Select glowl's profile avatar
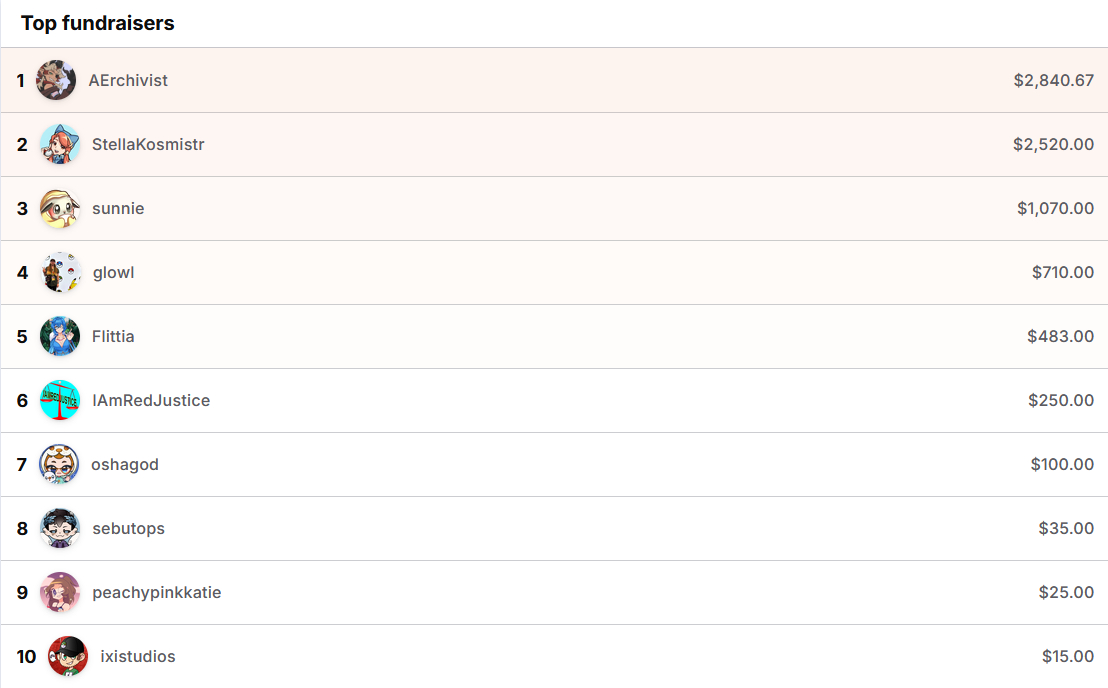The image size is (1108, 688). 60,272
